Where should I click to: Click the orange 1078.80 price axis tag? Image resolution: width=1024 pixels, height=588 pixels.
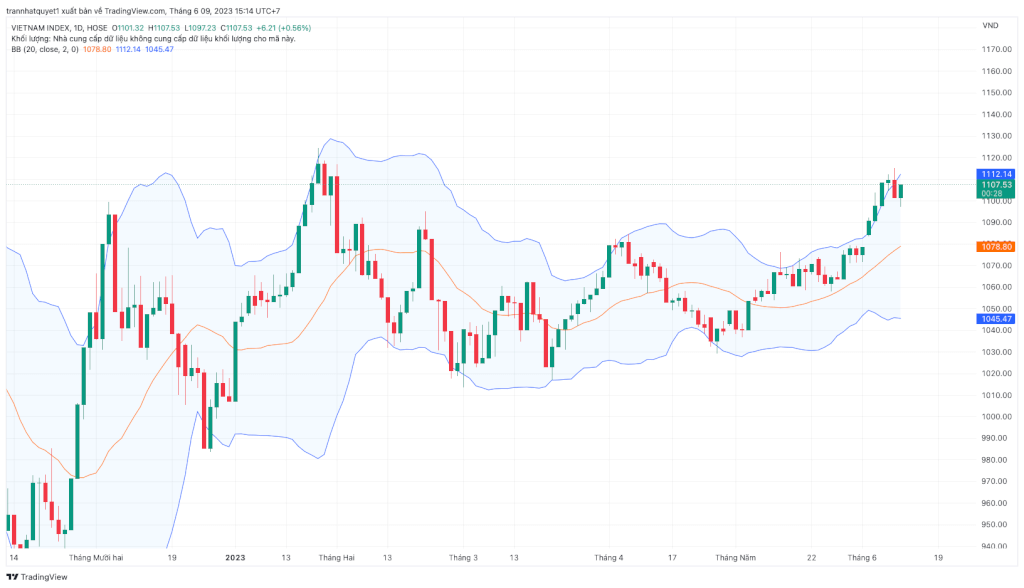(x=996, y=246)
